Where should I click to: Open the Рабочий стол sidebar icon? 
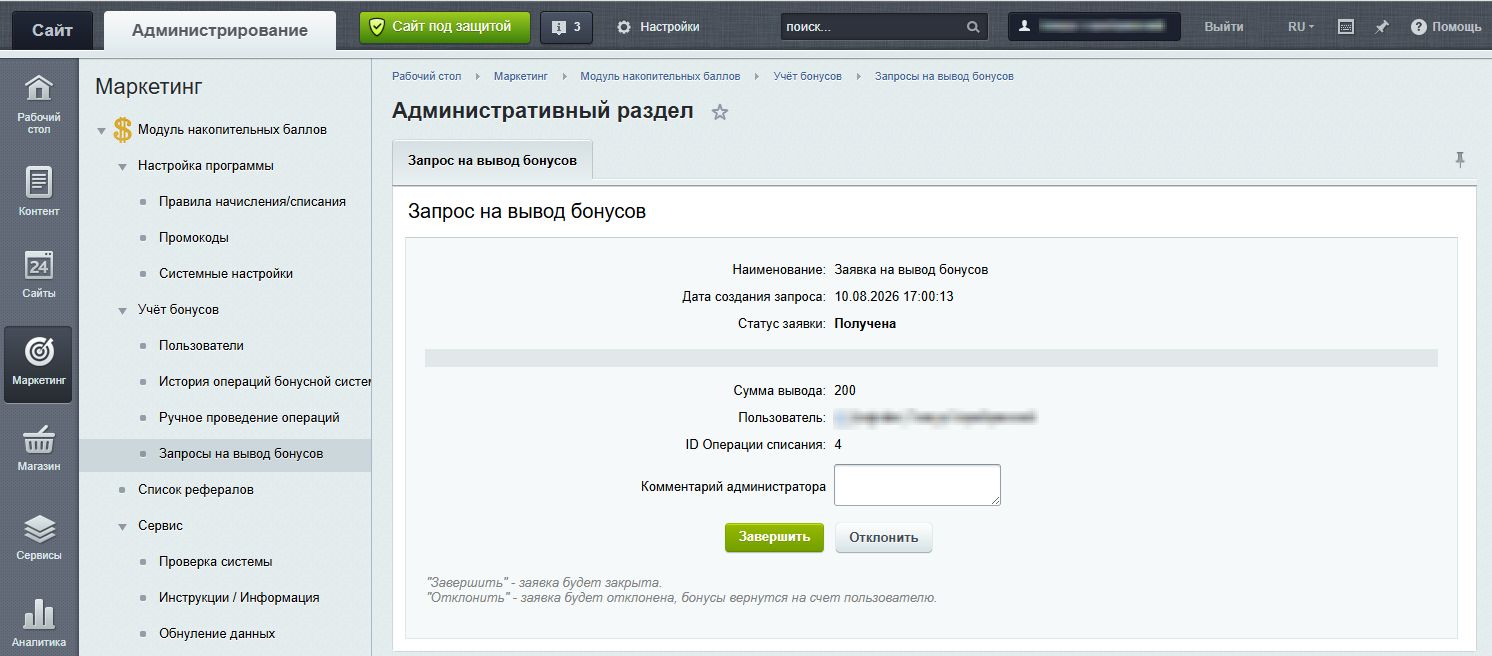38,103
